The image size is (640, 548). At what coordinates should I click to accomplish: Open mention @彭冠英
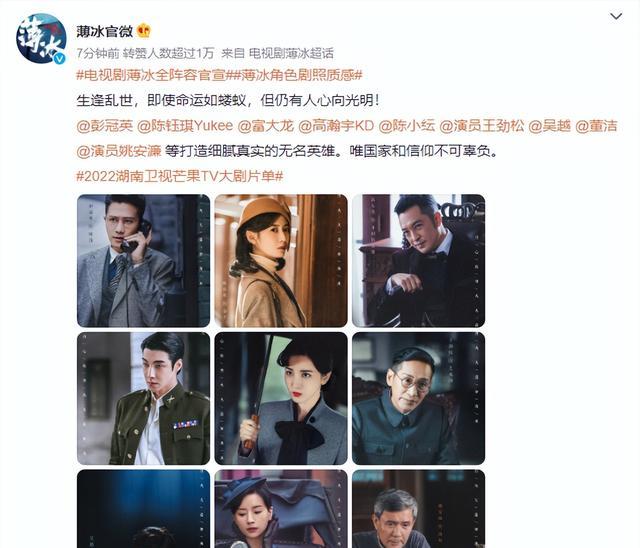pos(104,126)
